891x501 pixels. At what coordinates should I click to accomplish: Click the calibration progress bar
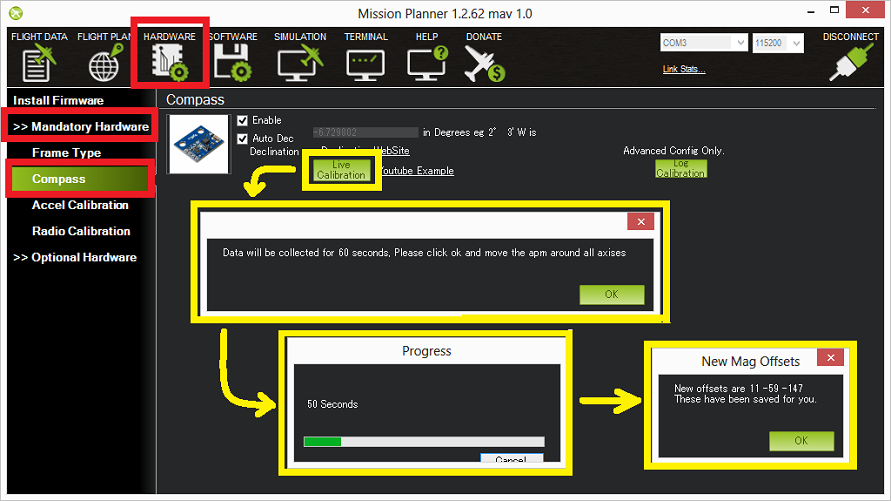[424, 441]
